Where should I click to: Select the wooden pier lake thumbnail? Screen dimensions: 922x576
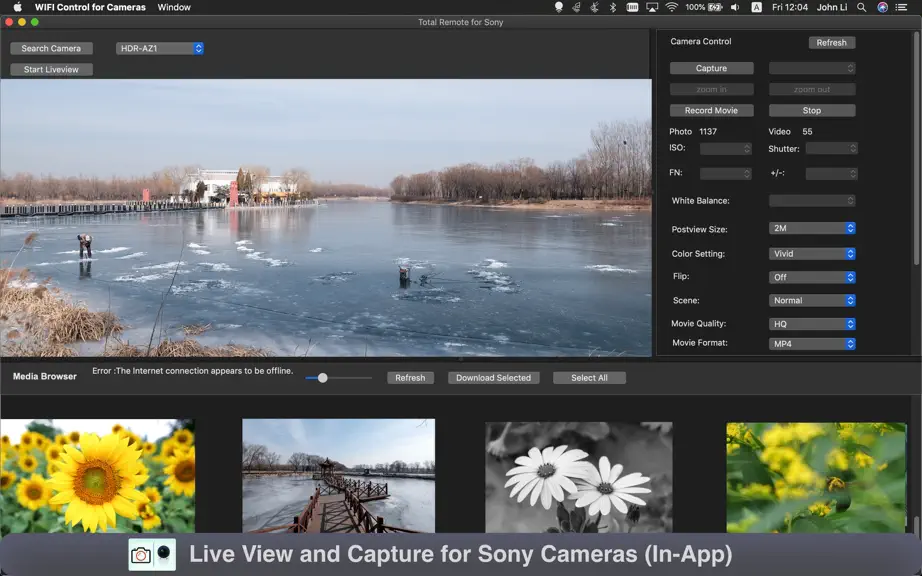coord(339,475)
